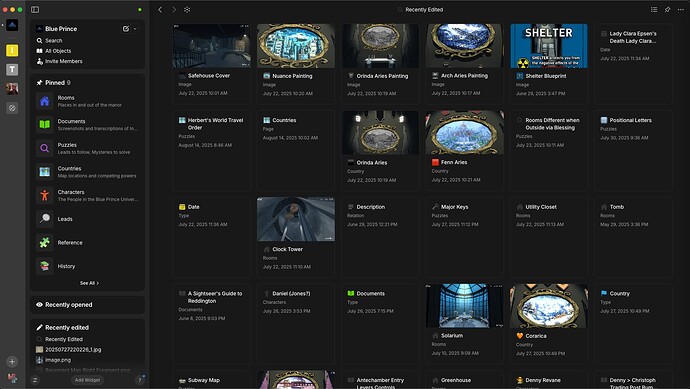
Task: Open the help question mark button
Action: coord(140,380)
